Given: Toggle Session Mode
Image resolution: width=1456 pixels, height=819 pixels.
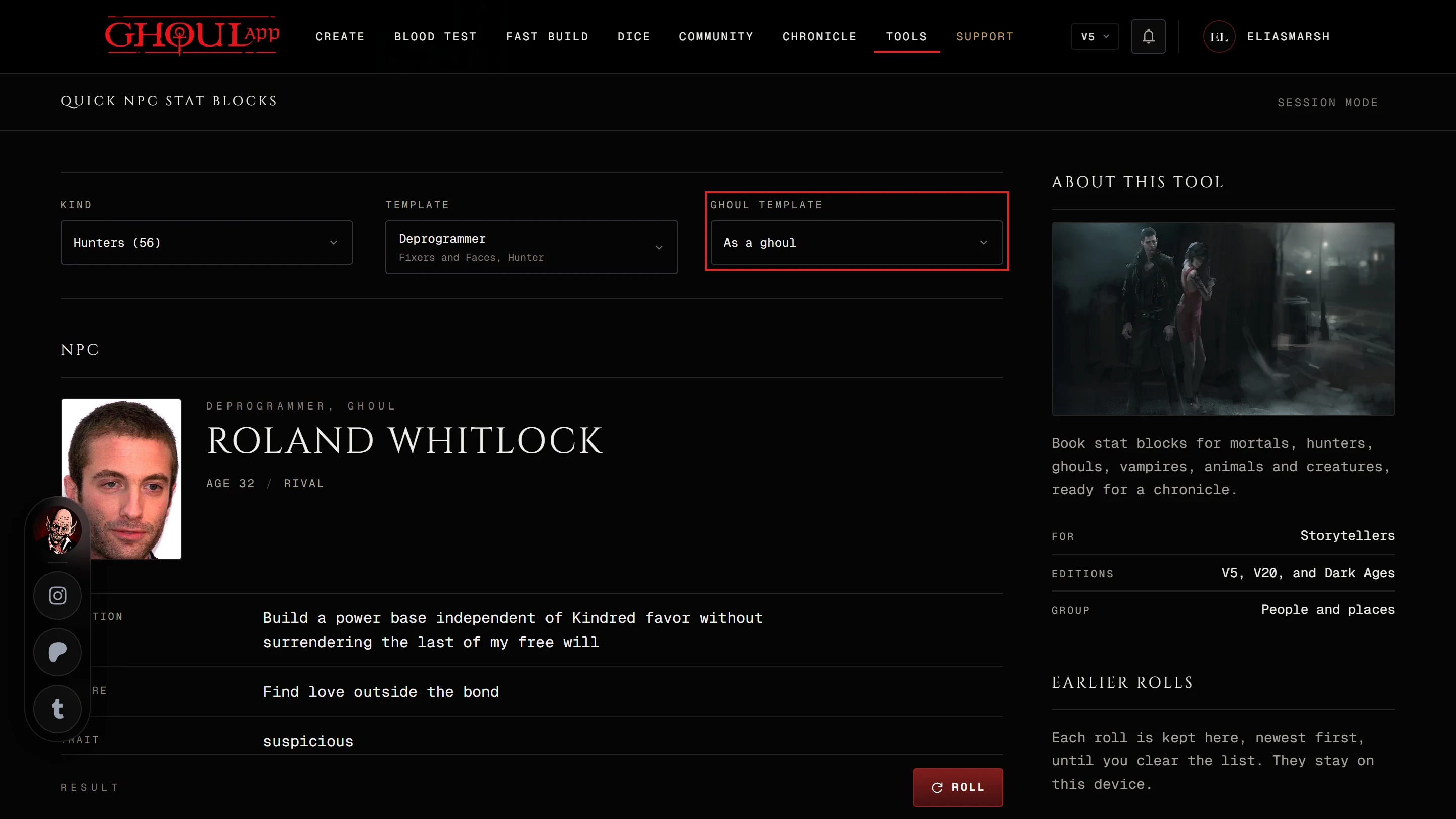Looking at the screenshot, I should [1328, 102].
